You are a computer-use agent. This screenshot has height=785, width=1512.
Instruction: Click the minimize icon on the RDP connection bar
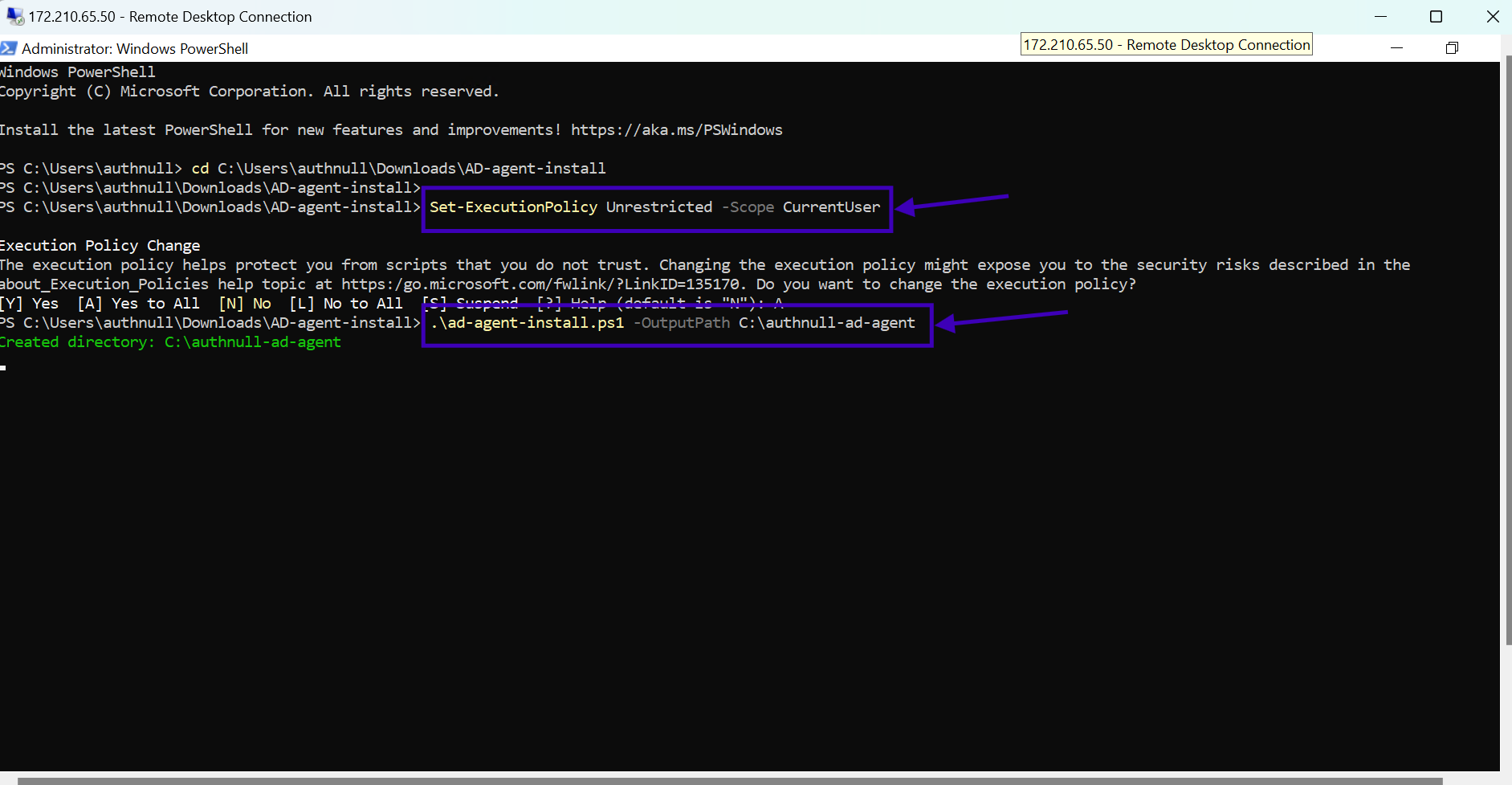pos(1396,47)
